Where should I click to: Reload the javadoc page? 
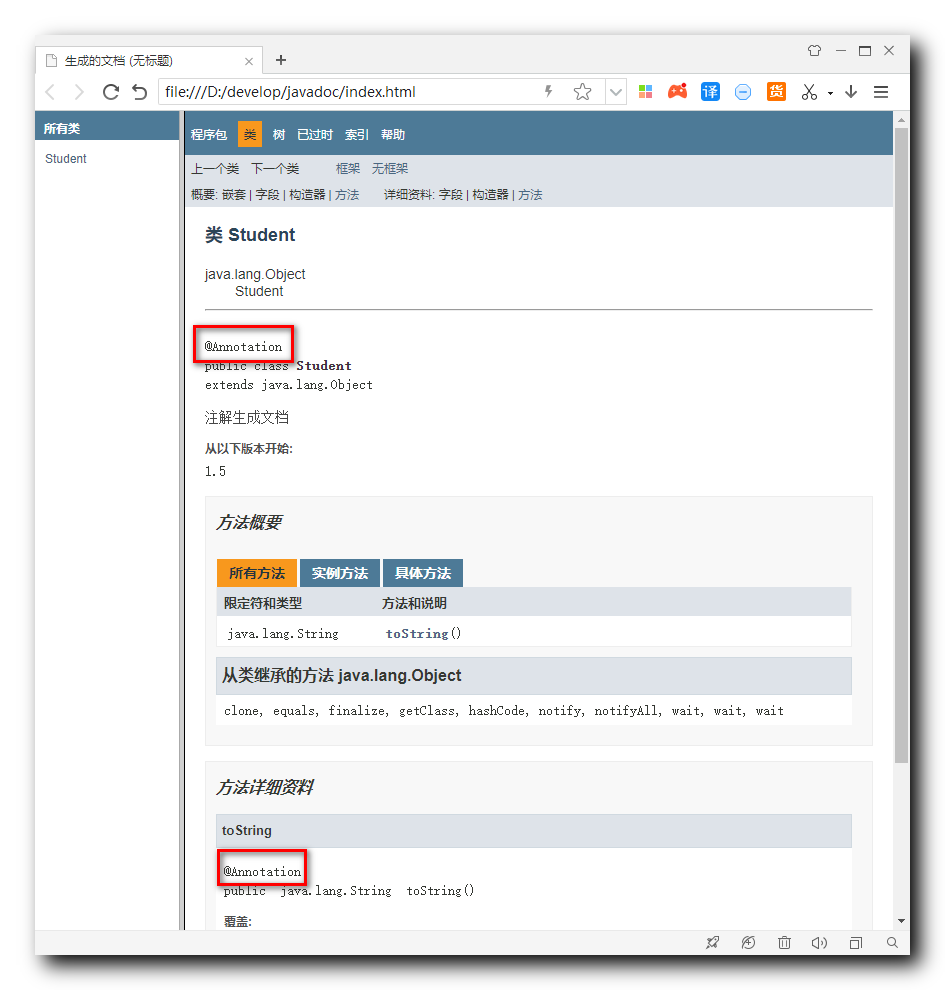[110, 92]
